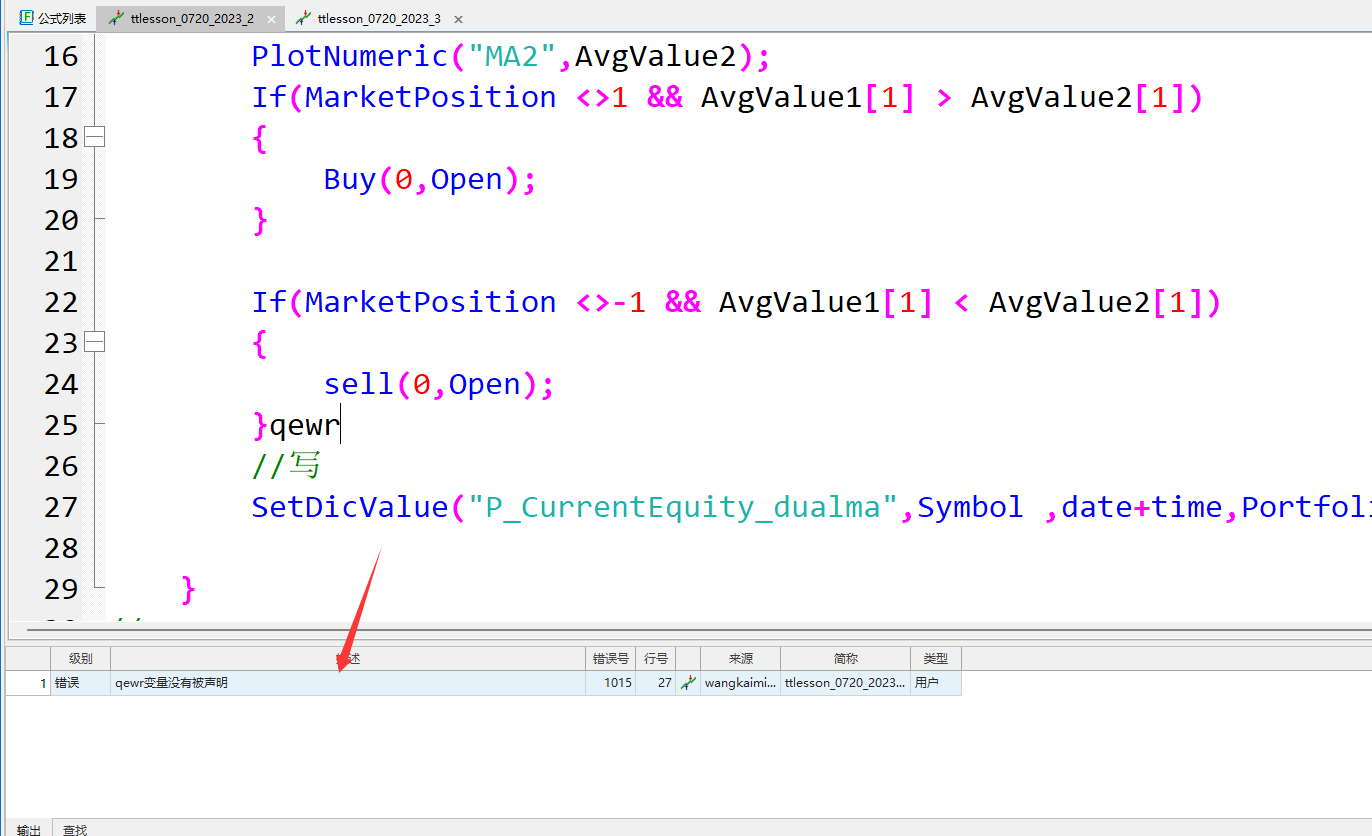Viewport: 1372px width, 836px height.
Task: Collapse the code block at line 23
Action: tap(94, 343)
